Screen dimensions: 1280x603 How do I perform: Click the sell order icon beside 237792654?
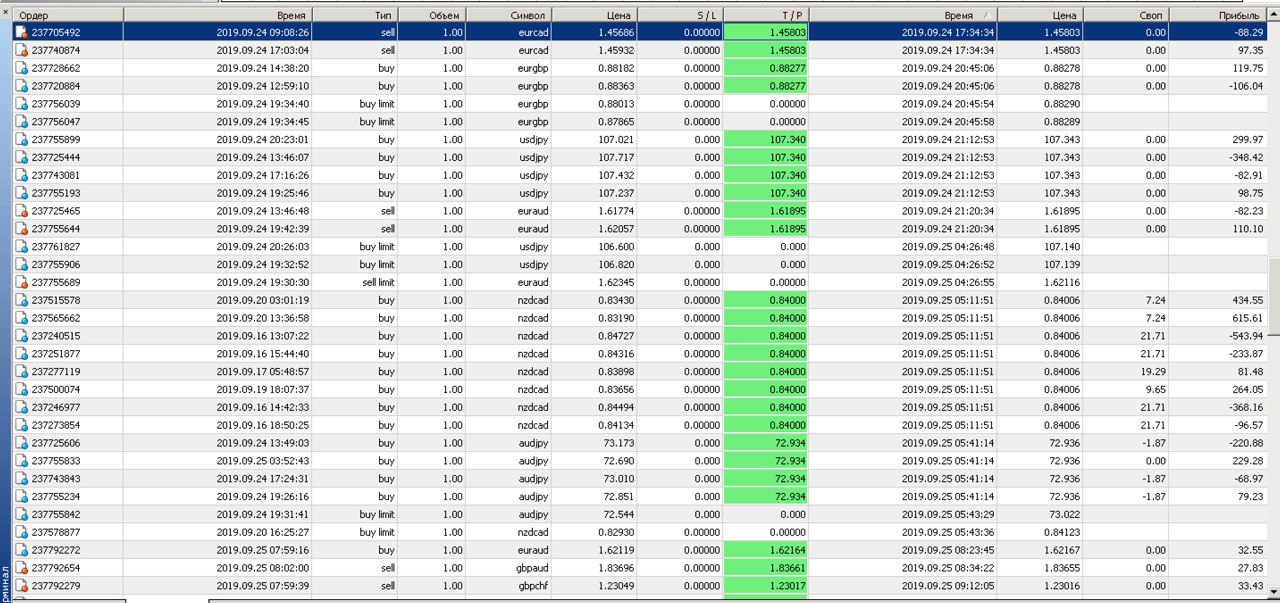(x=21, y=568)
